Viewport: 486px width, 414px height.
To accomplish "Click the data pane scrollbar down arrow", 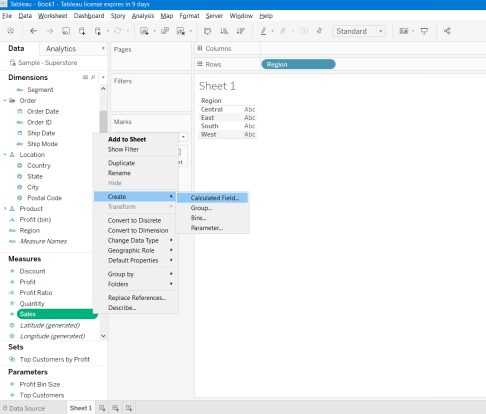I will click(103, 336).
